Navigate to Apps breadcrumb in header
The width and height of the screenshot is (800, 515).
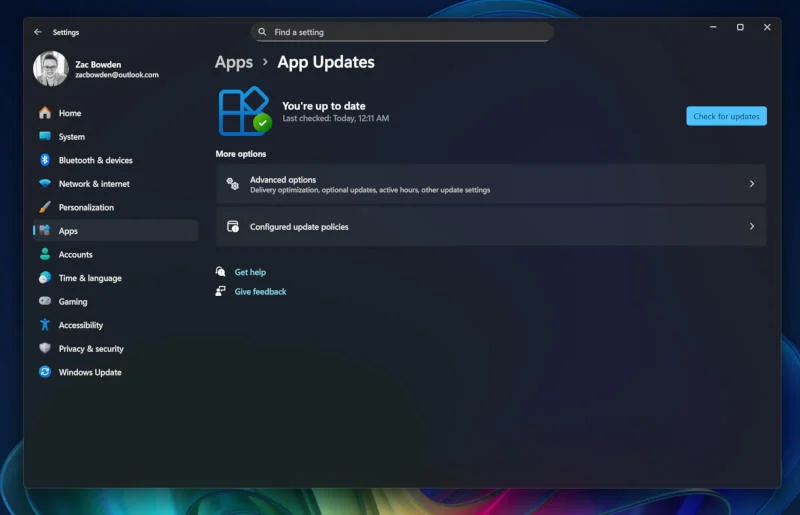click(x=234, y=62)
